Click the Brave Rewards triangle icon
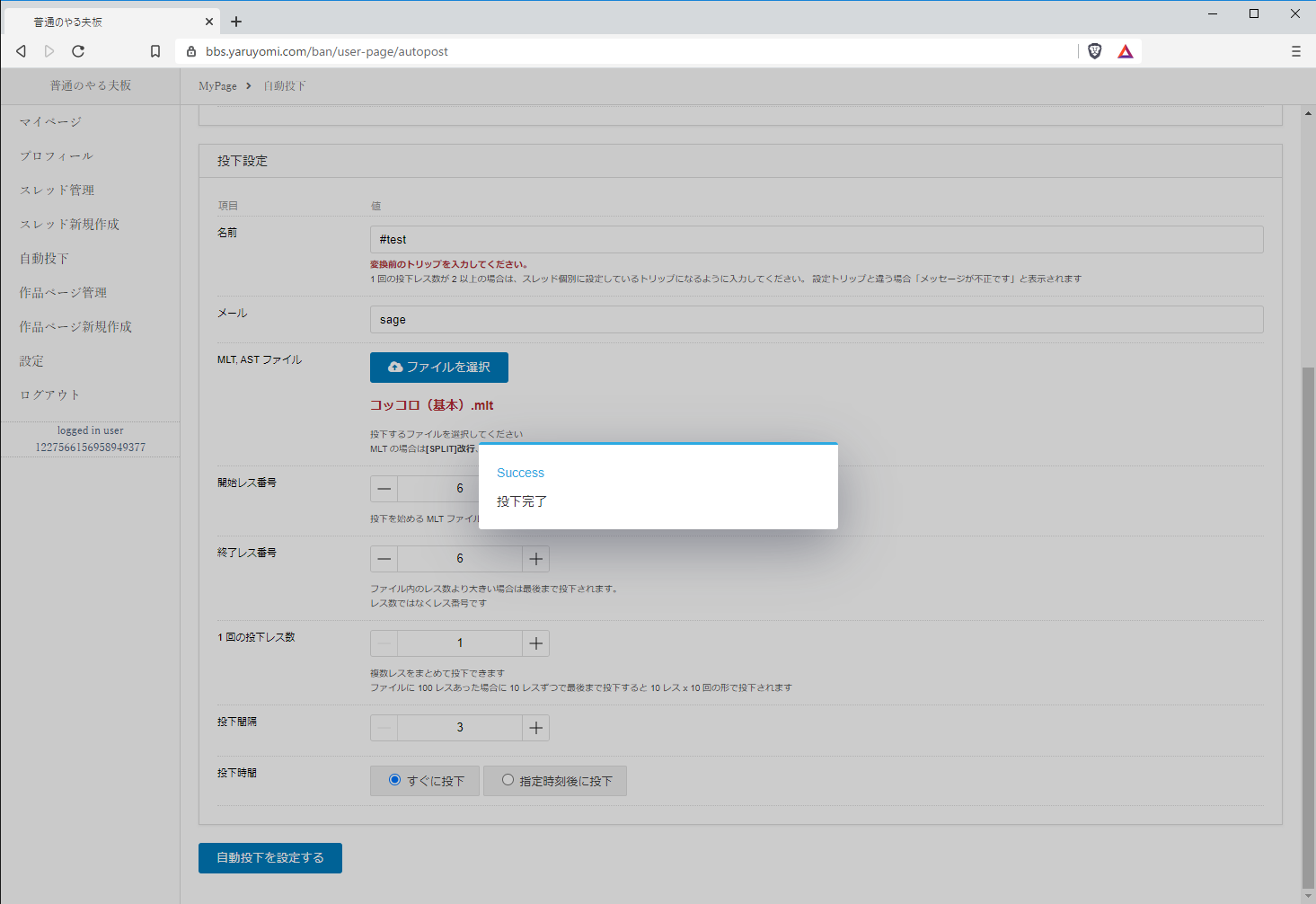1316x904 pixels. pyautogui.click(x=1125, y=51)
